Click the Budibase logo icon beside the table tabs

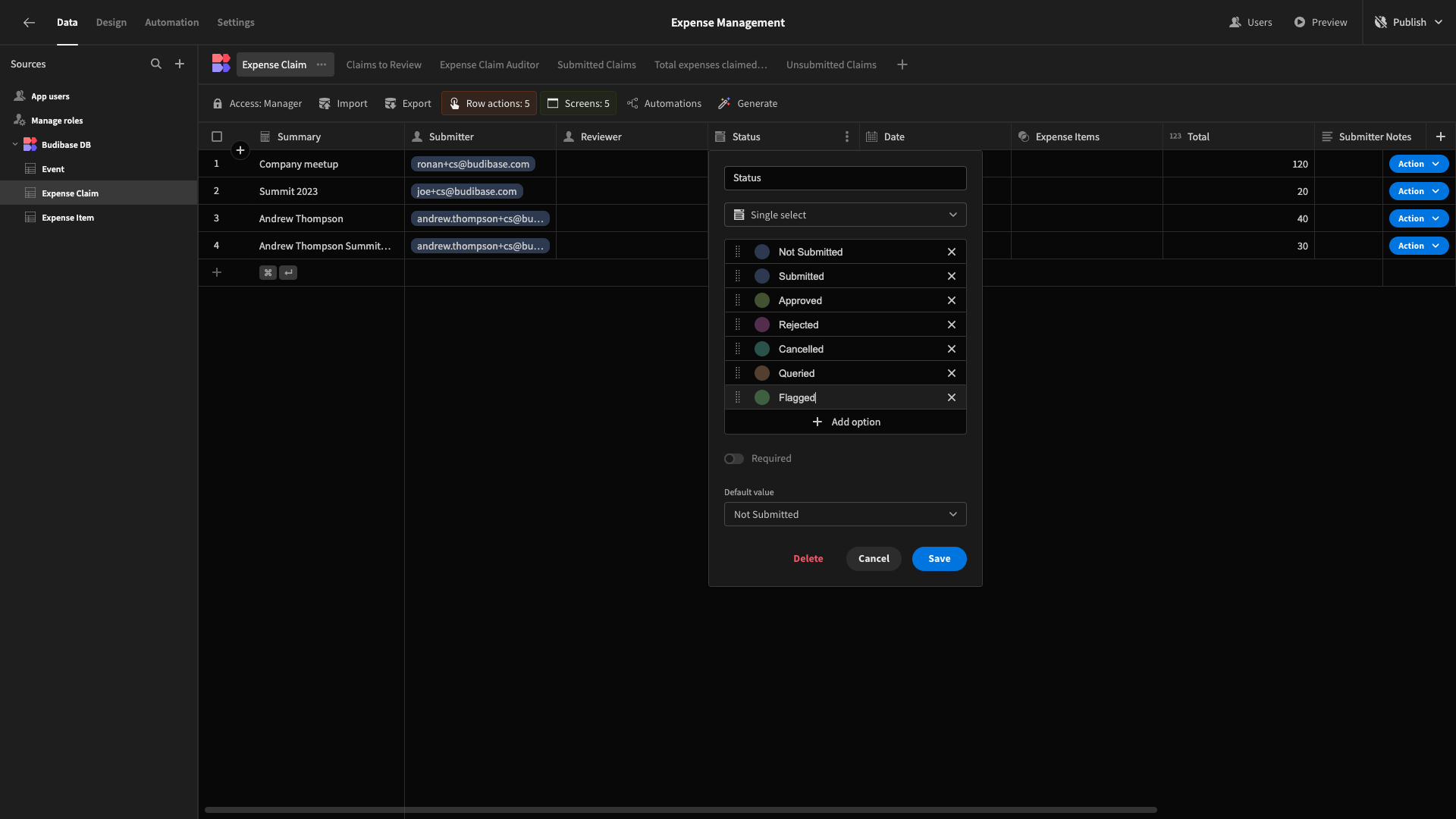coord(221,64)
